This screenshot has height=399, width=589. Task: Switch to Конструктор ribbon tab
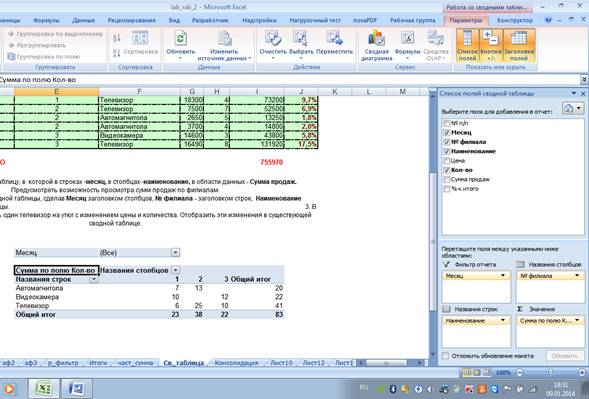pos(515,20)
